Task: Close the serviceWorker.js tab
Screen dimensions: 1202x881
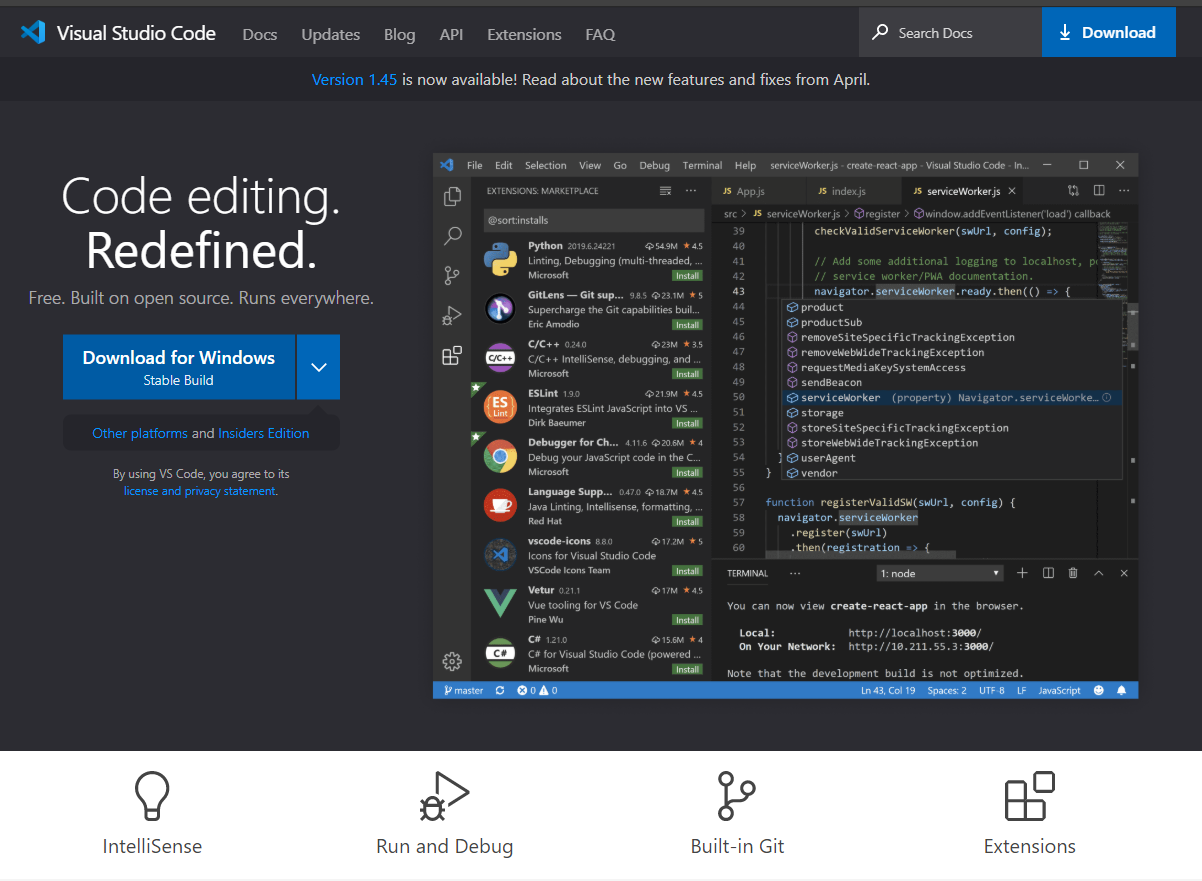Action: (x=1012, y=191)
